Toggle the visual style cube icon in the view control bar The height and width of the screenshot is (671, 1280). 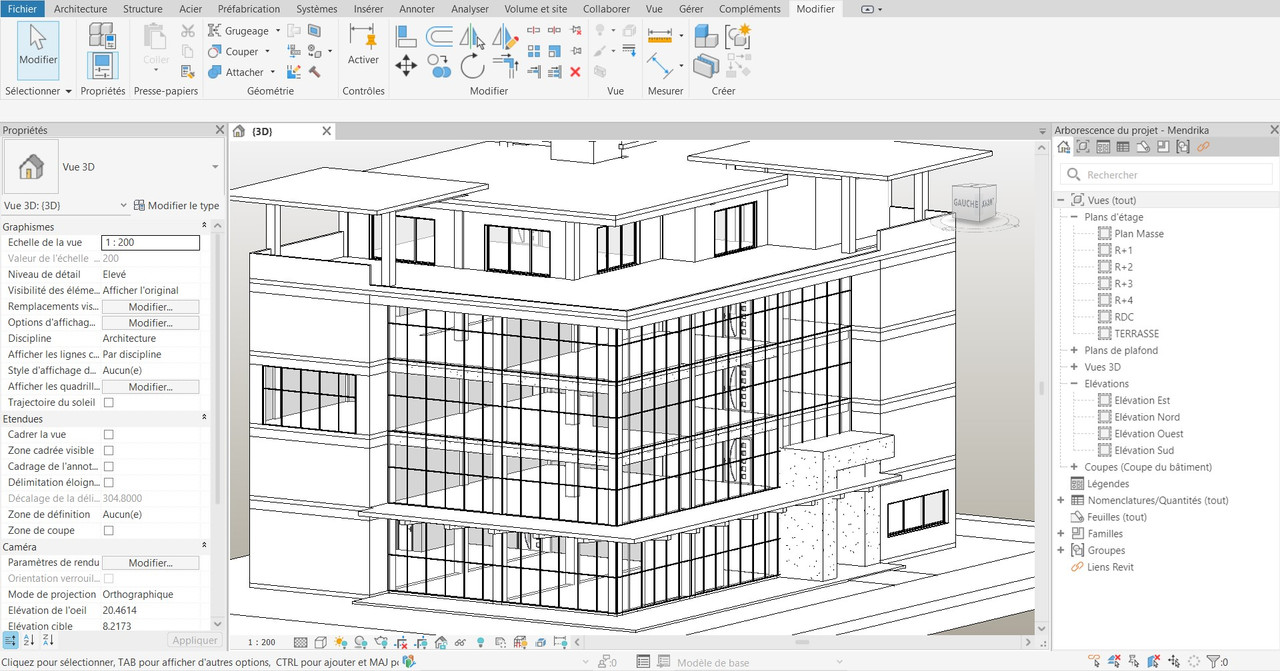point(321,642)
